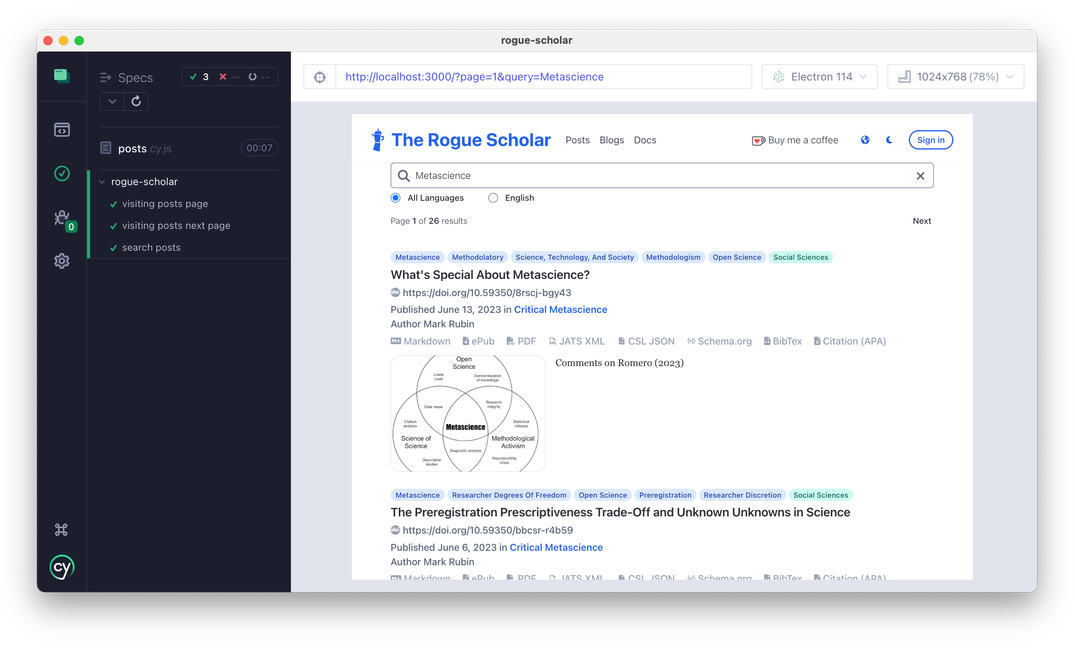
Task: Click the globe icon in the site header
Action: point(864,140)
